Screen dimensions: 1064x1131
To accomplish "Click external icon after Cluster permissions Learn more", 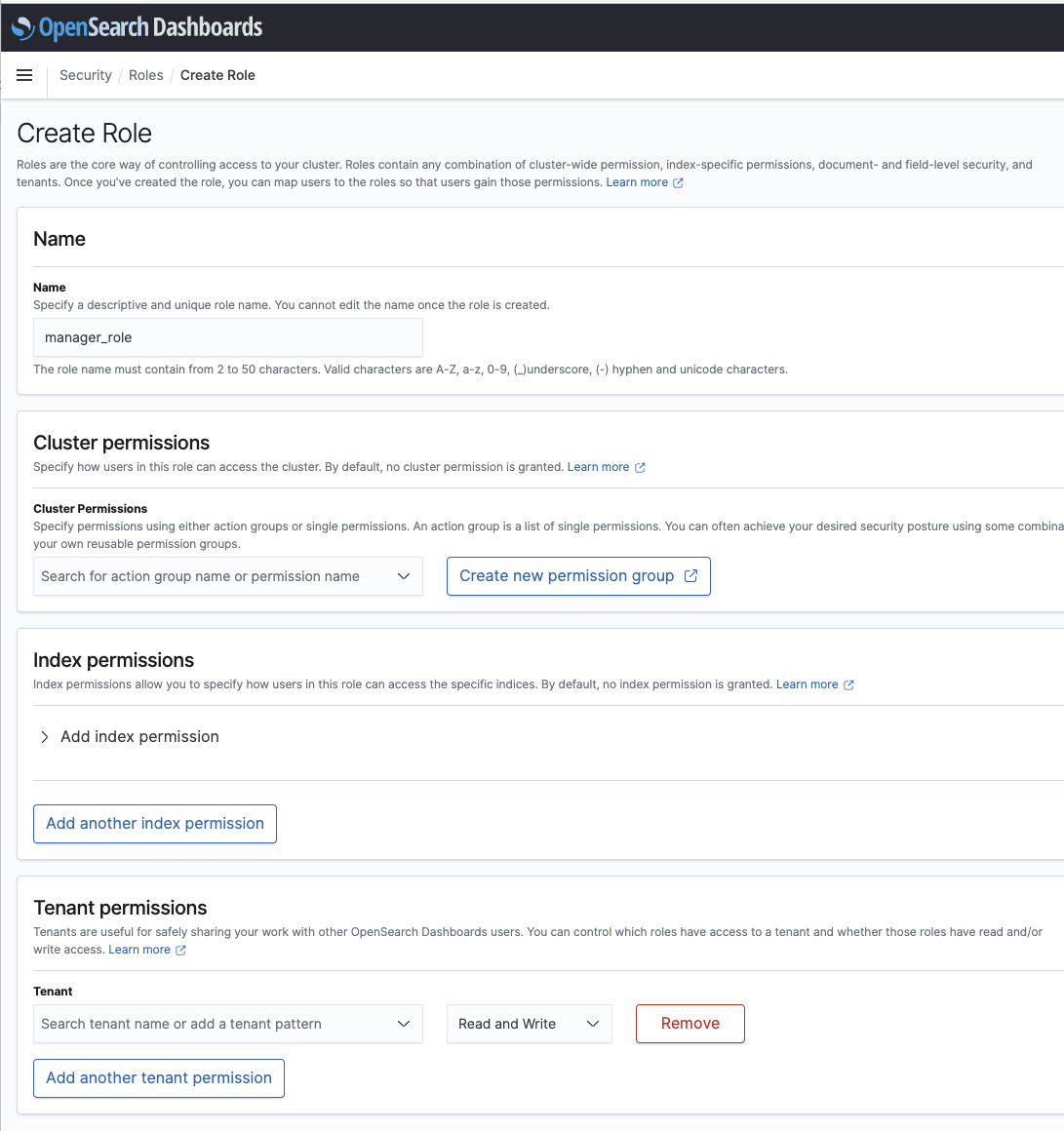I will click(640, 467).
